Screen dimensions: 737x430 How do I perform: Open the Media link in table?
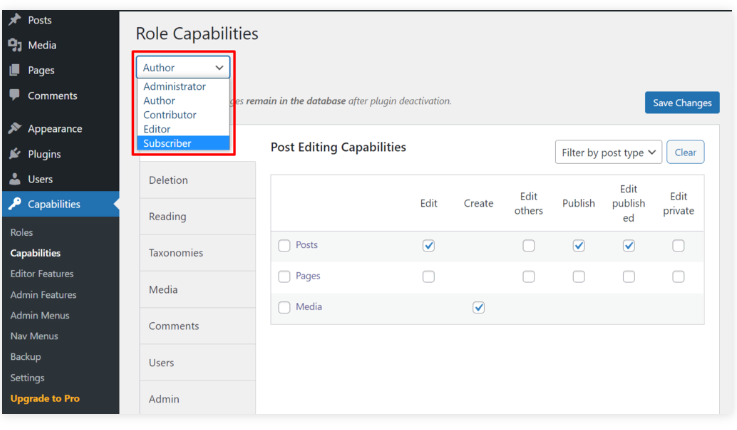[x=309, y=307]
